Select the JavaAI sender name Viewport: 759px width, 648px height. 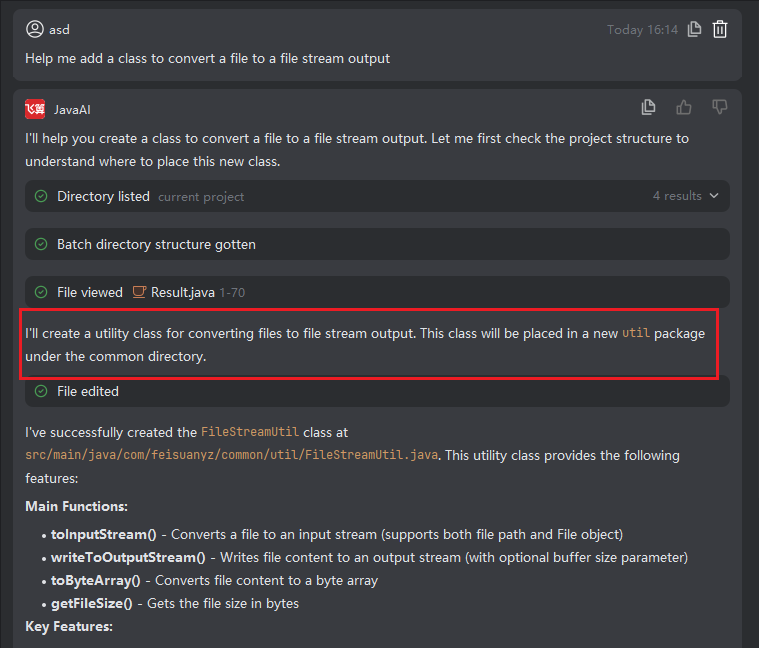[72, 109]
